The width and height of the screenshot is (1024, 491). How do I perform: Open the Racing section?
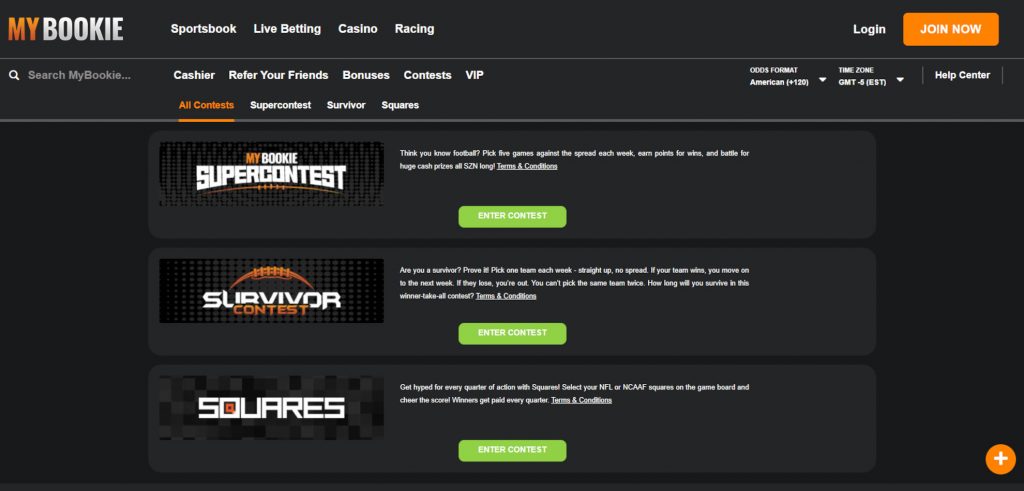pyautogui.click(x=414, y=29)
